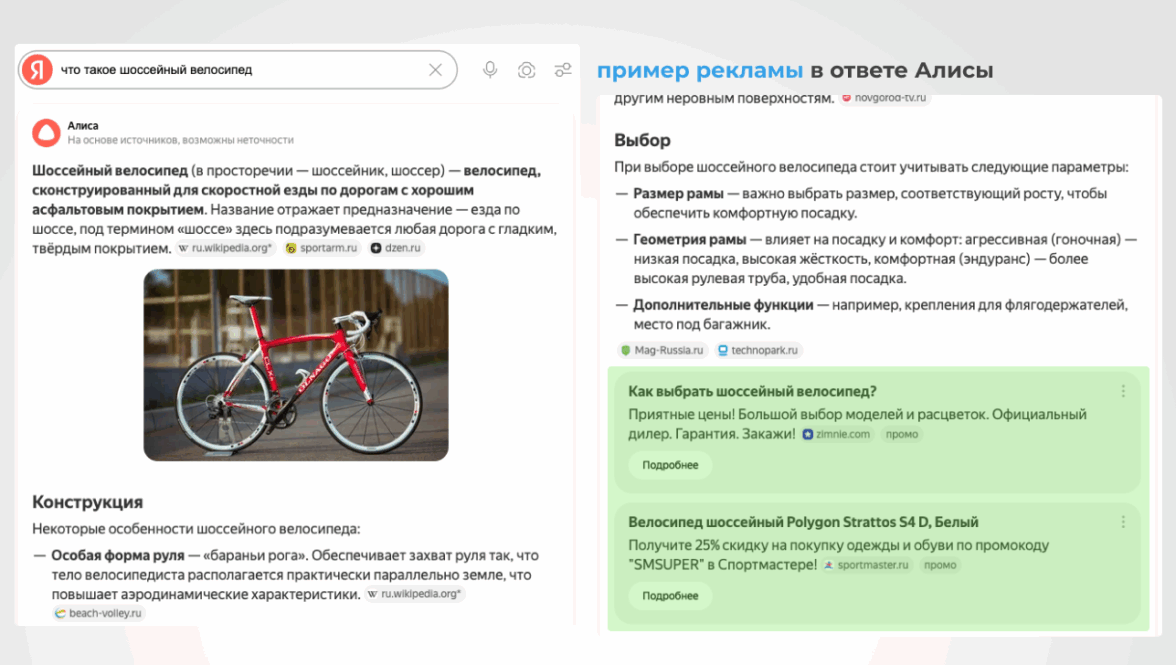Clear the search query with X

point(435,70)
